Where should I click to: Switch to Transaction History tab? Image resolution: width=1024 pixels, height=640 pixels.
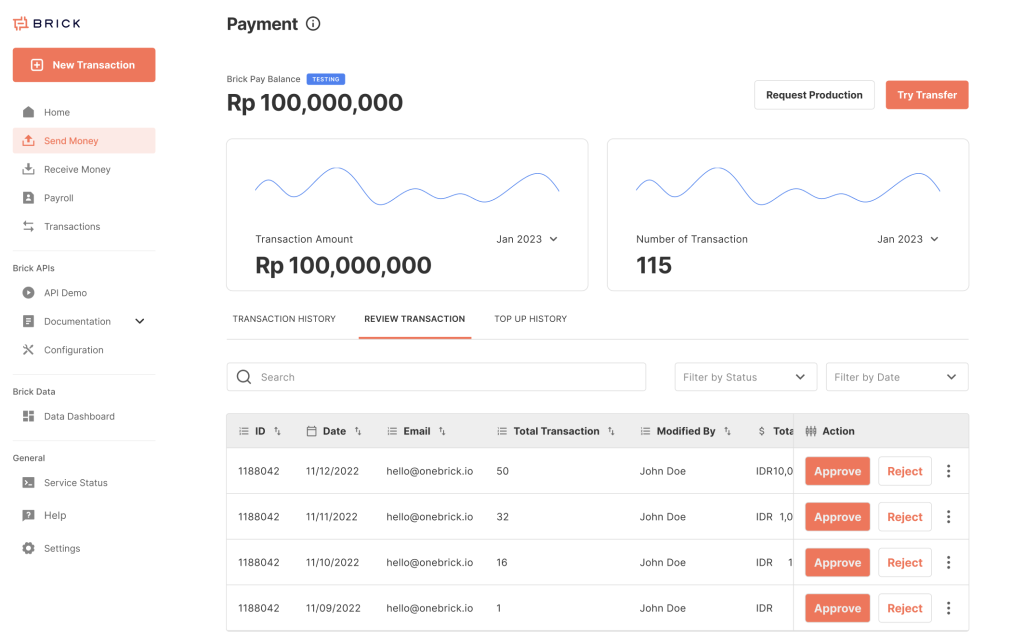click(x=284, y=319)
